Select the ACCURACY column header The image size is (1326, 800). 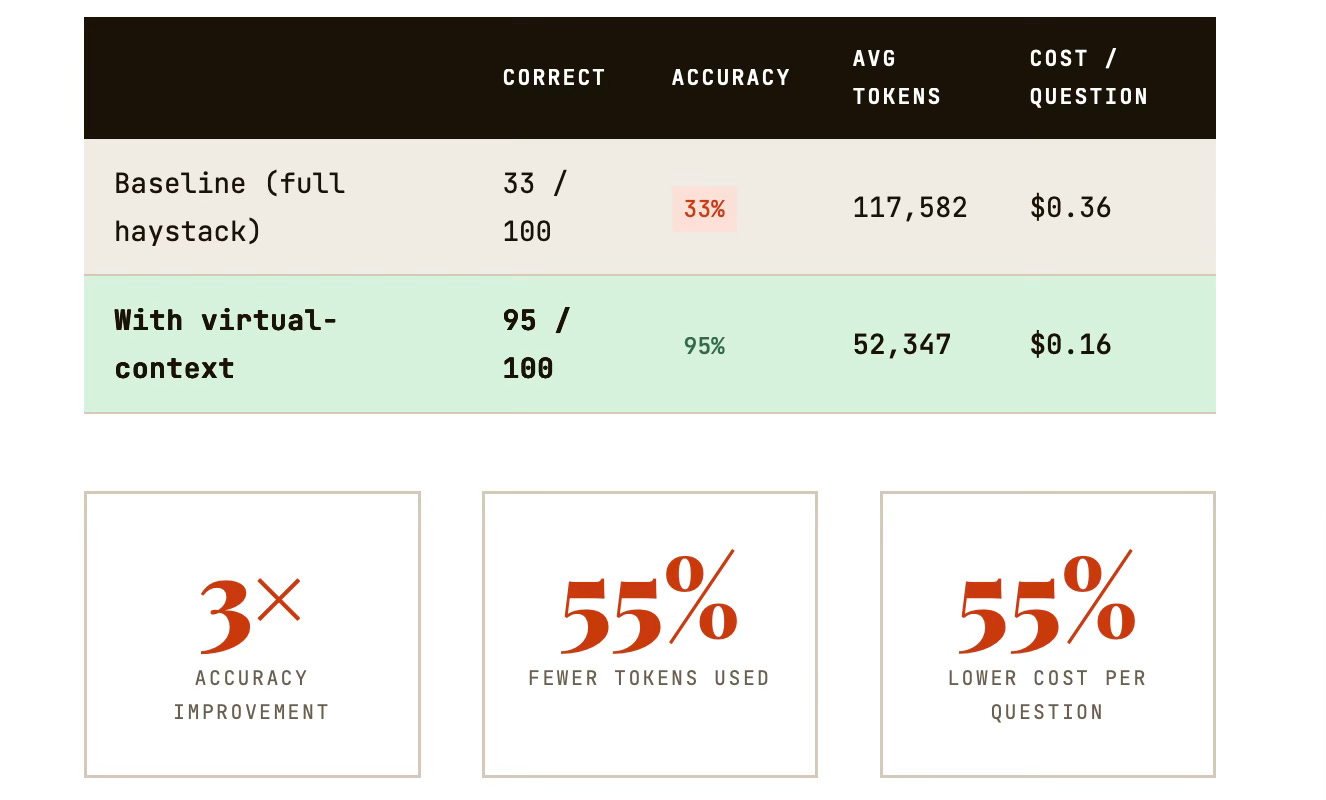coord(731,77)
